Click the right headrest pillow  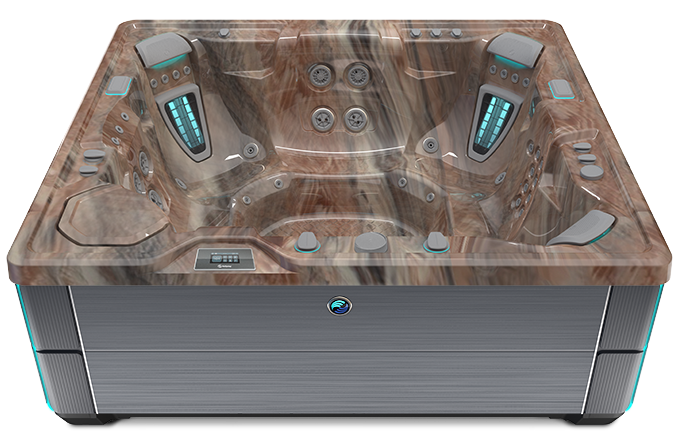click(x=512, y=45)
